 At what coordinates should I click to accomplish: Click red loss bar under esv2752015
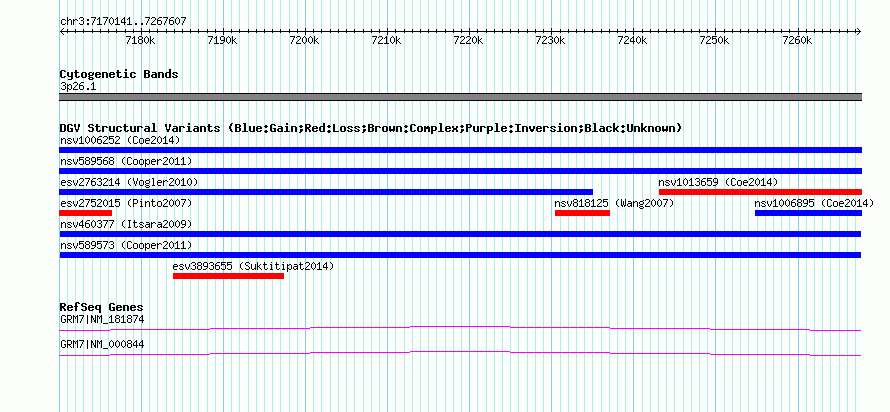click(x=86, y=213)
